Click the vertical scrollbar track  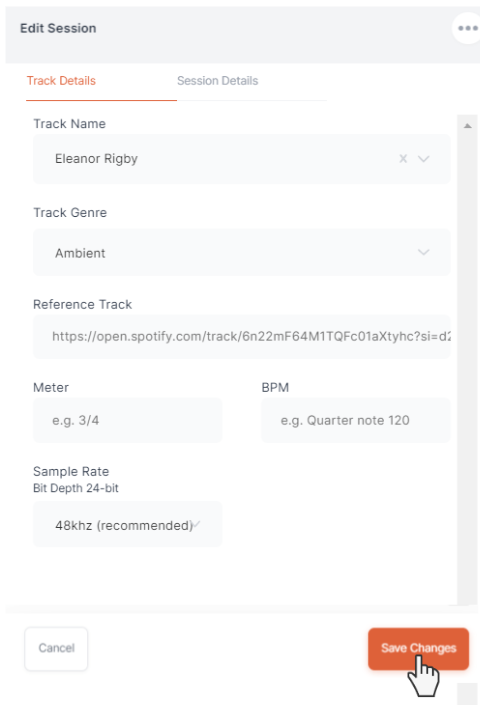pyautogui.click(x=467, y=360)
